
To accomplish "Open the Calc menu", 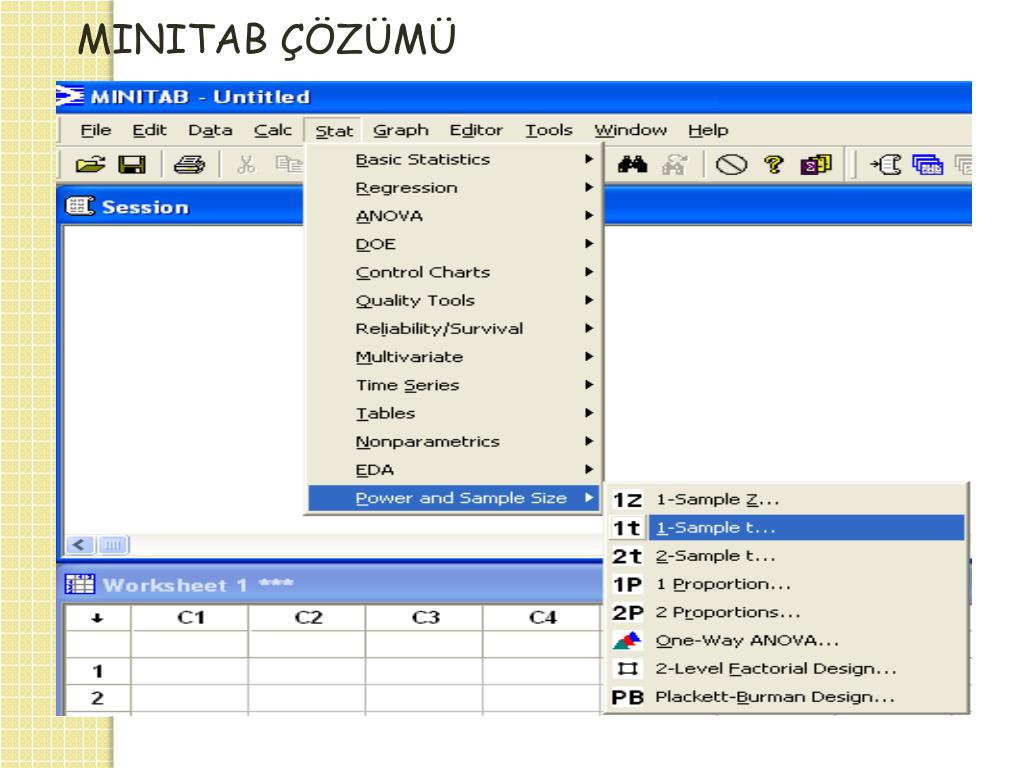I will [273, 131].
